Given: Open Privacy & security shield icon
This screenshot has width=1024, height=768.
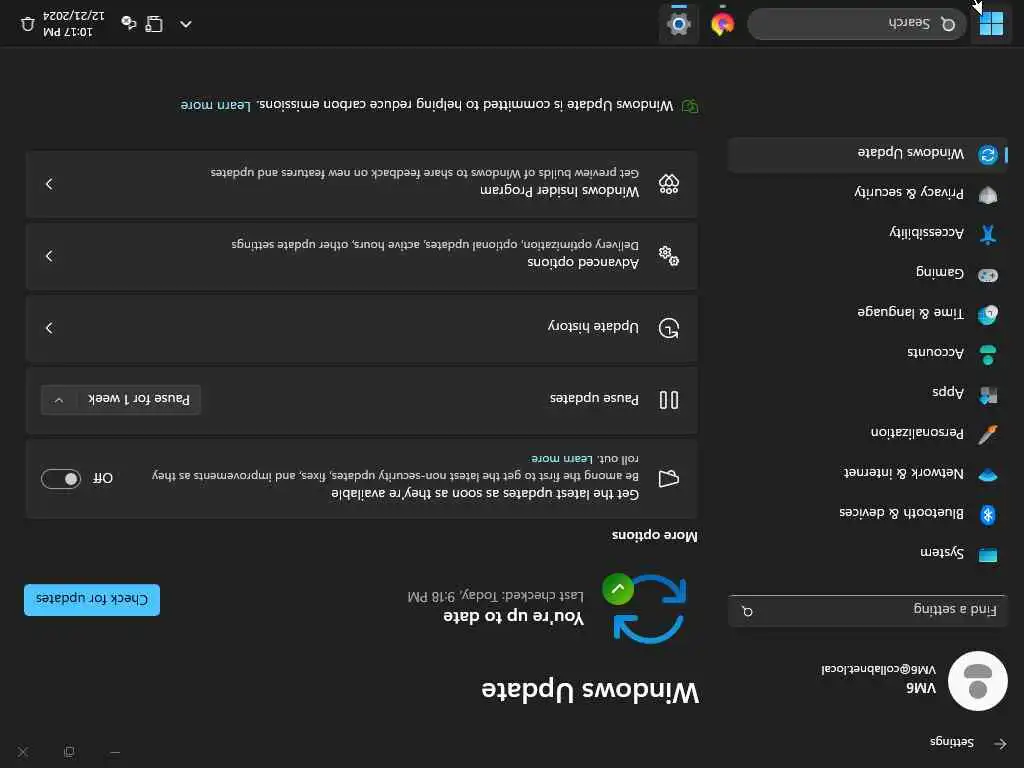Looking at the screenshot, I should [987, 195].
